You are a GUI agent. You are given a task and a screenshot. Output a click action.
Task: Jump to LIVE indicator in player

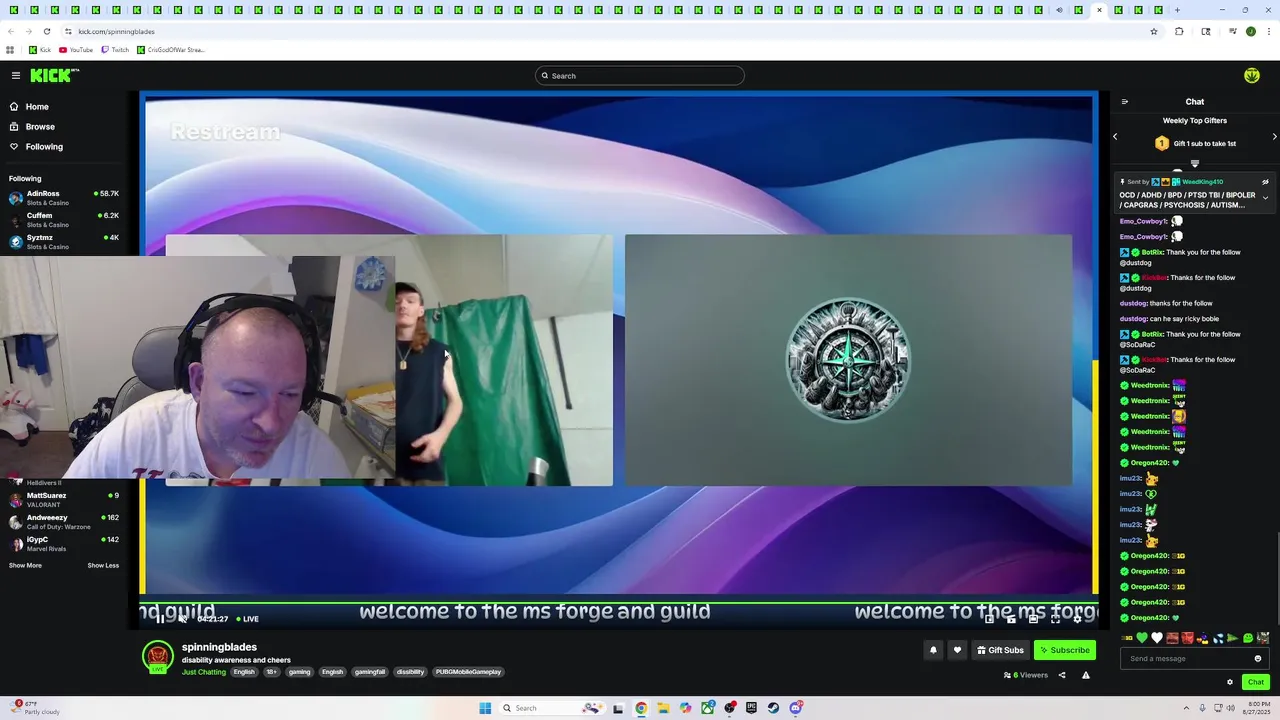[246, 618]
